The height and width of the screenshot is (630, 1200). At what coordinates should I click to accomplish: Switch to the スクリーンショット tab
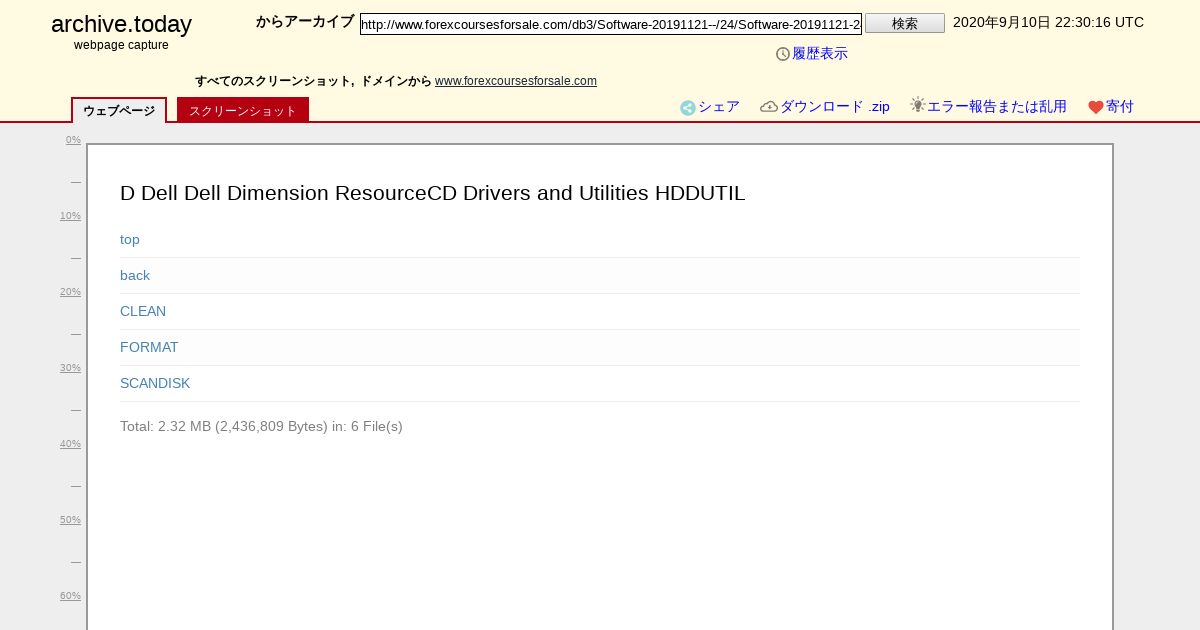243,110
